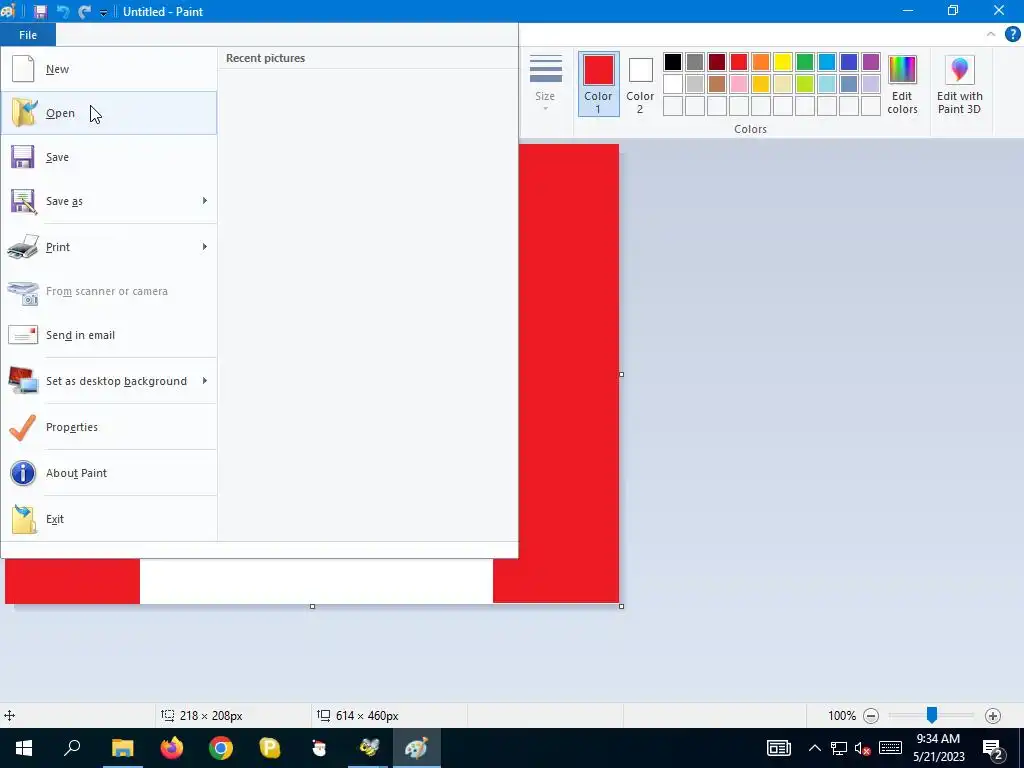Click the Exit icon in File menu
The height and width of the screenshot is (768, 1024).
coord(24,519)
